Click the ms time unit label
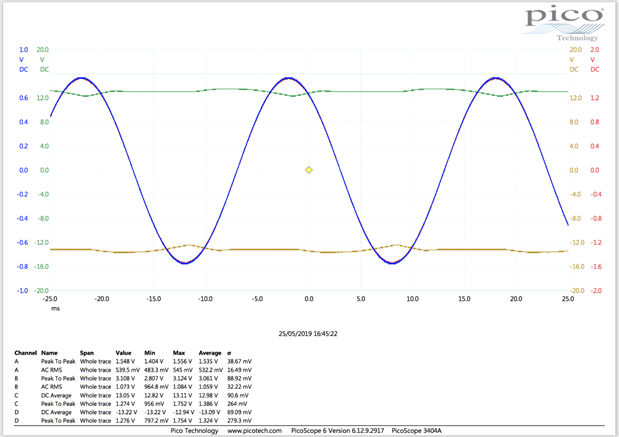This screenshot has width=619, height=437. tap(56, 308)
